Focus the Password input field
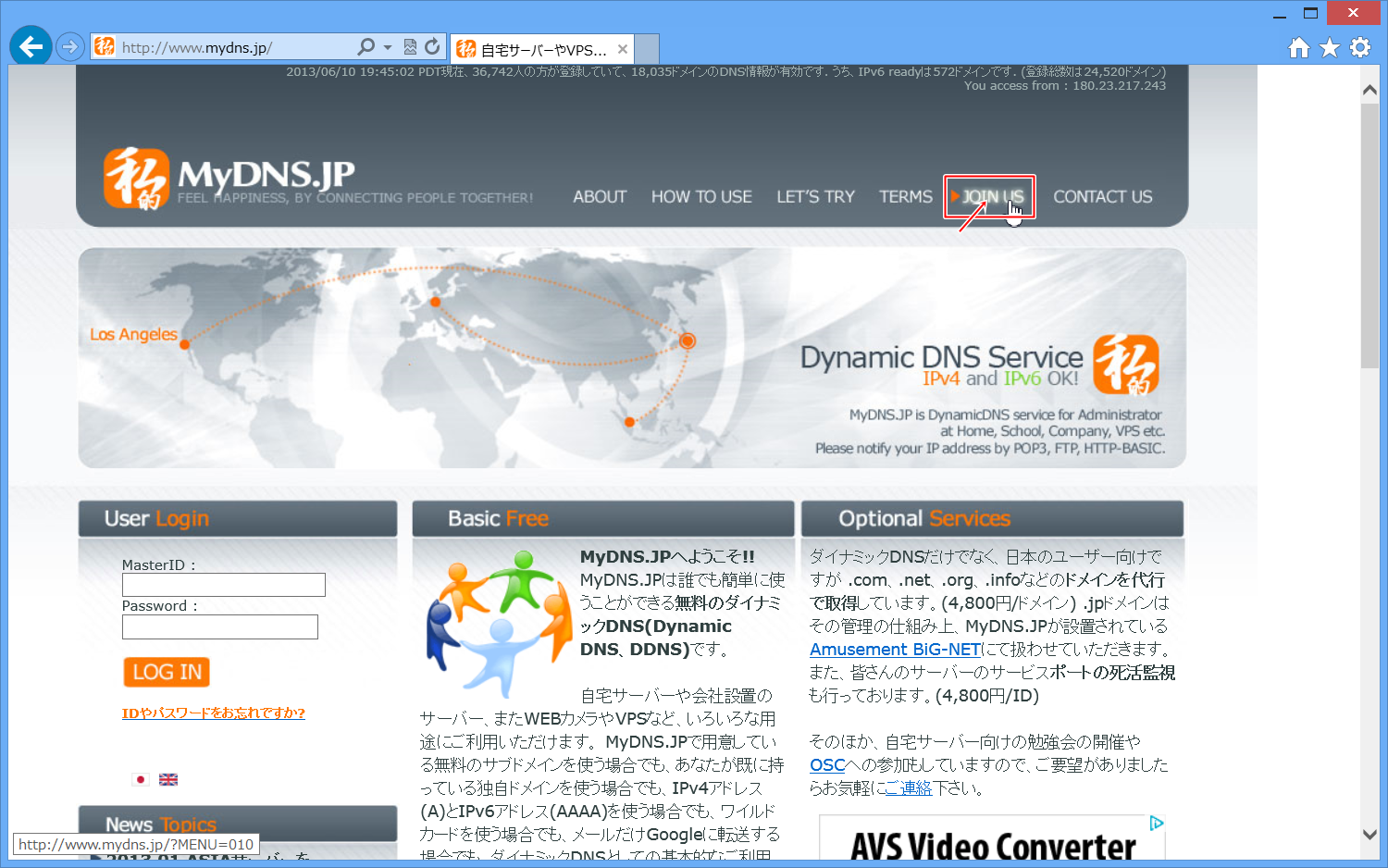The width and height of the screenshot is (1388, 868). pos(219,626)
